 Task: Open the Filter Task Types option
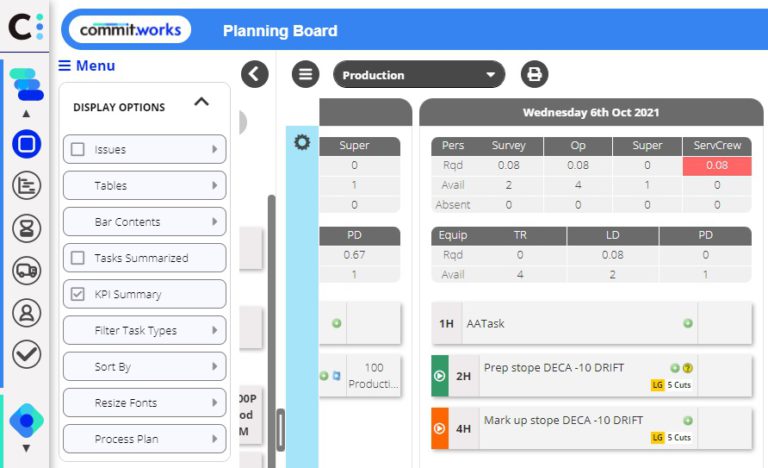click(144, 330)
